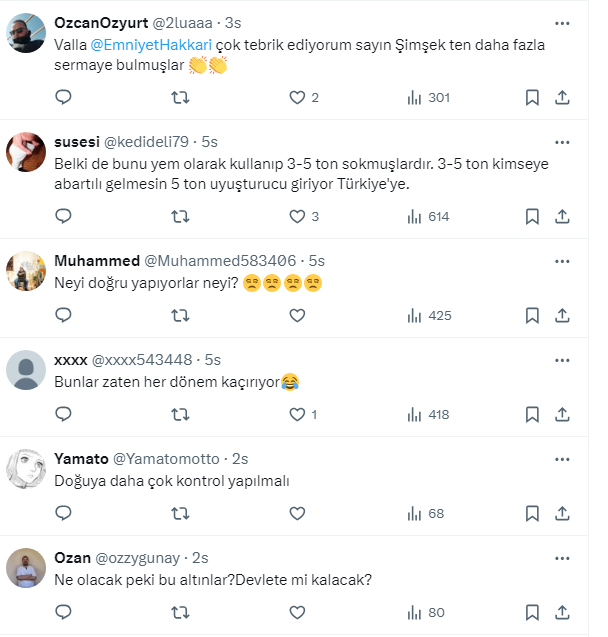Bookmark xxxx's tweet
The image size is (608, 637).
pos(532,414)
